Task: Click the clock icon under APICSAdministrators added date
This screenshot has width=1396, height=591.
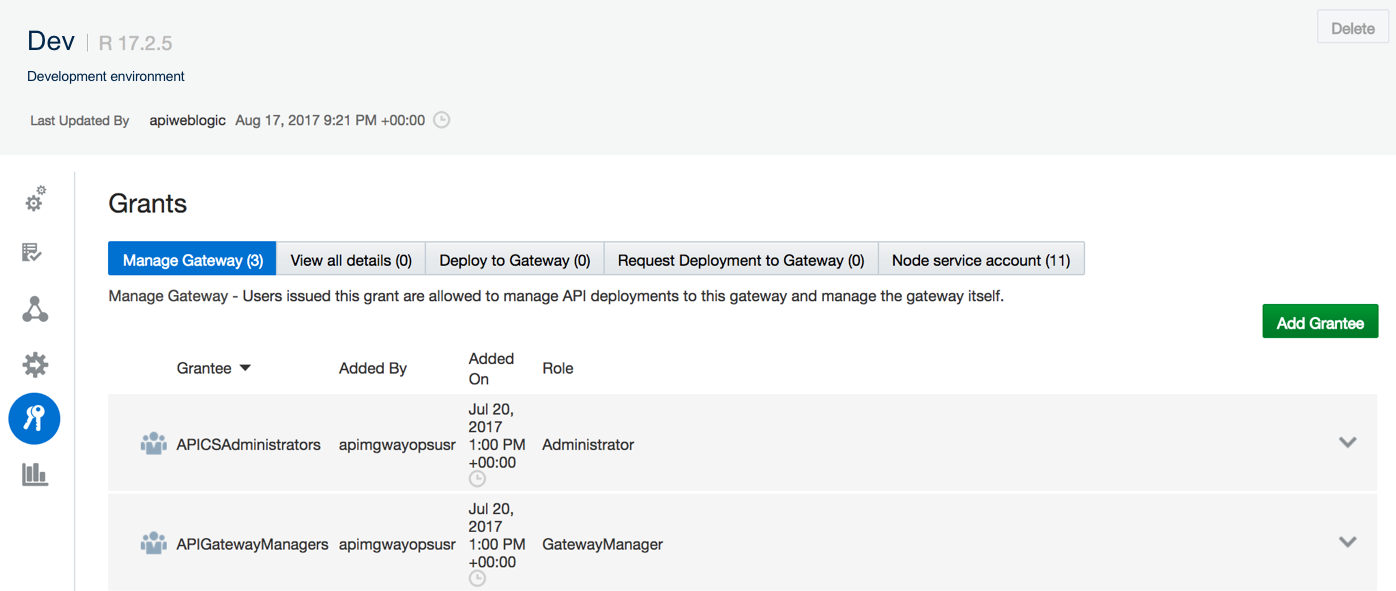Action: pyautogui.click(x=477, y=479)
